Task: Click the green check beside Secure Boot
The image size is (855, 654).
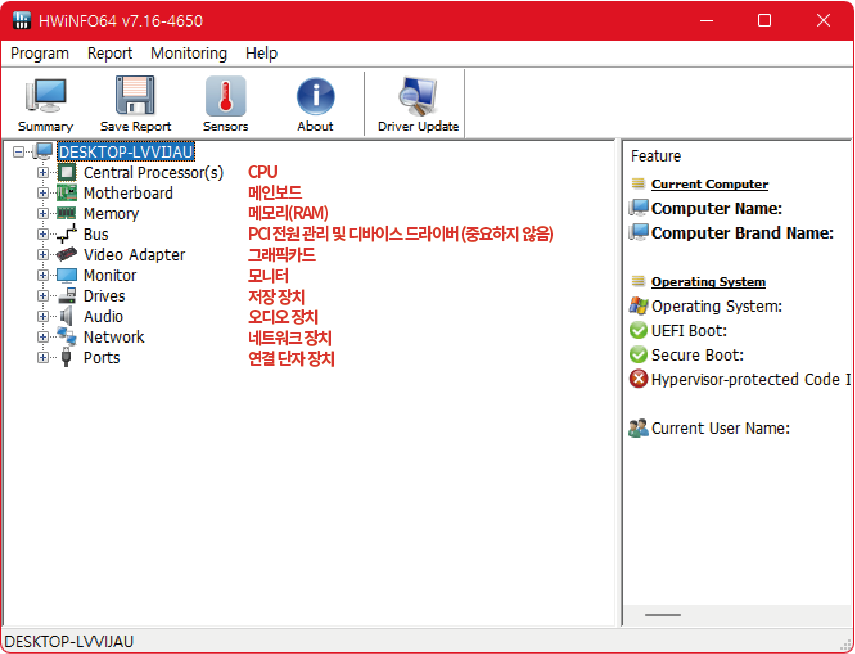Action: point(639,355)
